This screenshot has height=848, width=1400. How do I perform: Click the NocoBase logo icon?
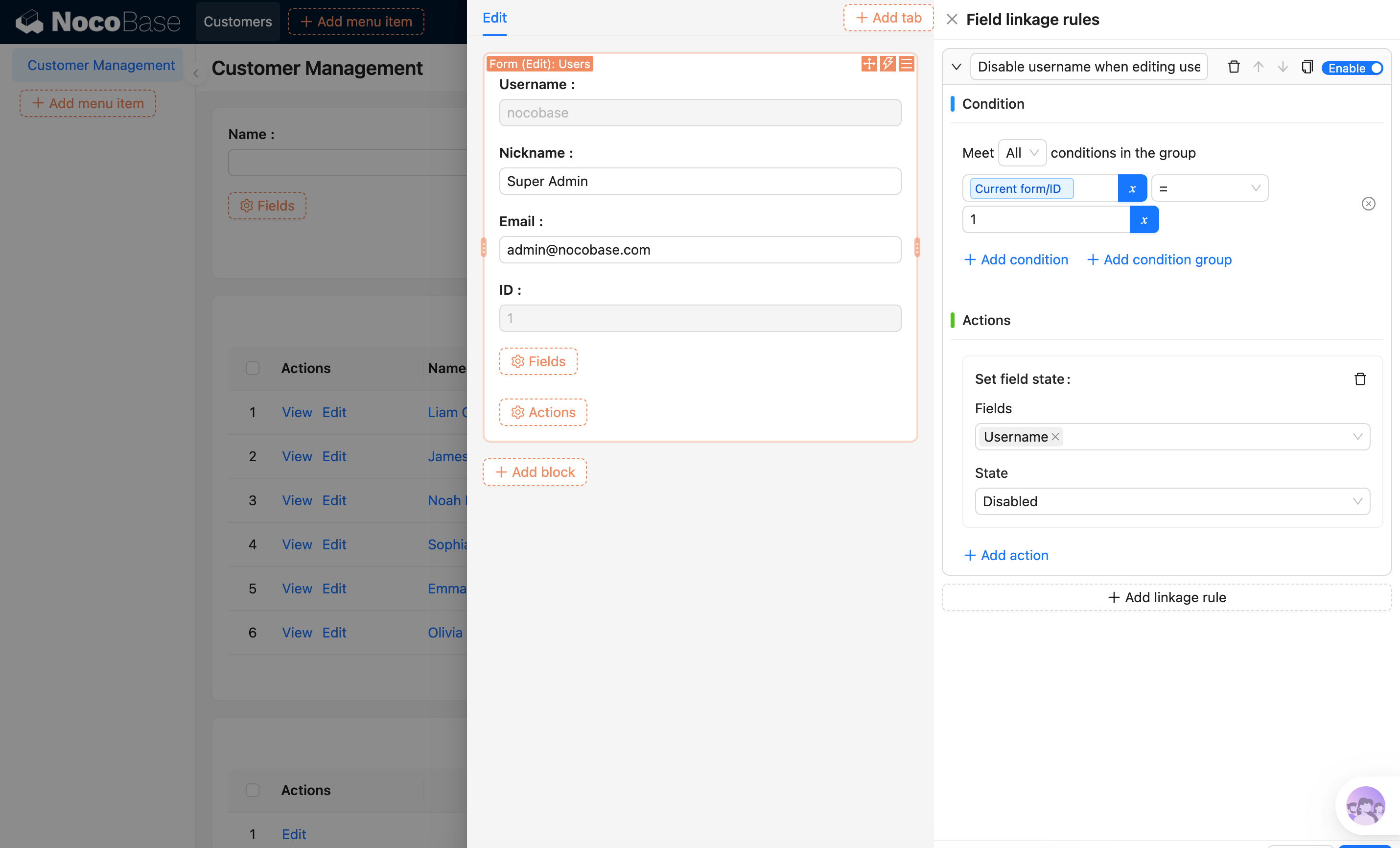30,22
